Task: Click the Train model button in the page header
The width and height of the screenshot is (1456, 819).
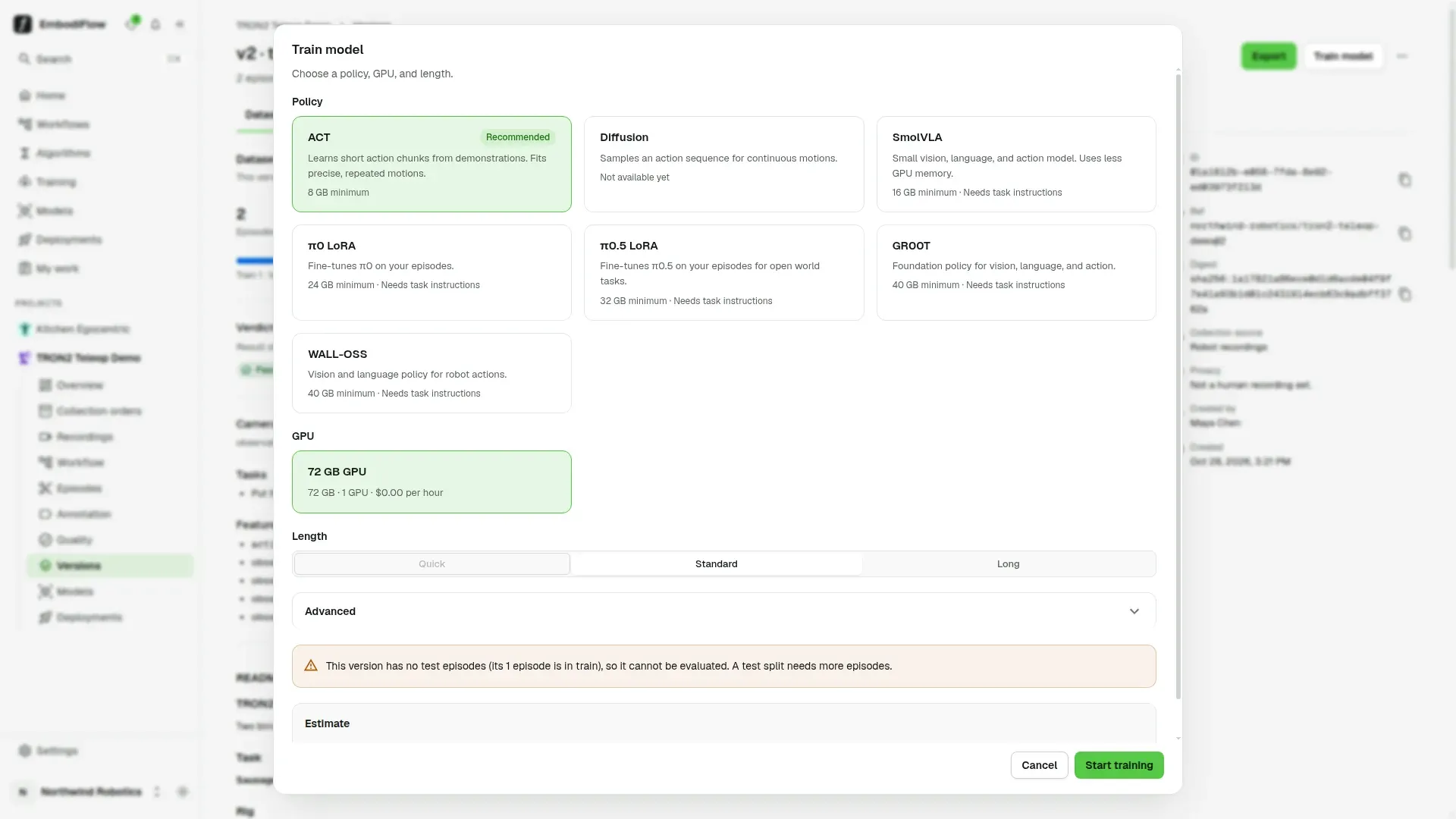Action: click(x=1343, y=56)
